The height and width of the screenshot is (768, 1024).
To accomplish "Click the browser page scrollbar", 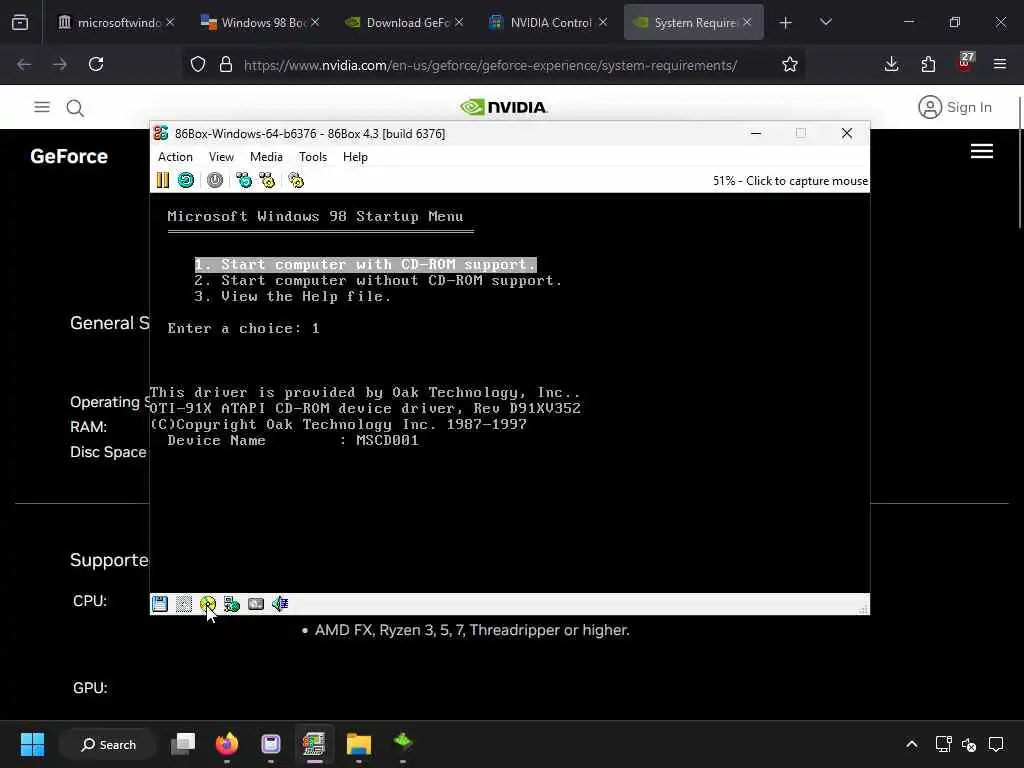I will tap(1019, 163).
